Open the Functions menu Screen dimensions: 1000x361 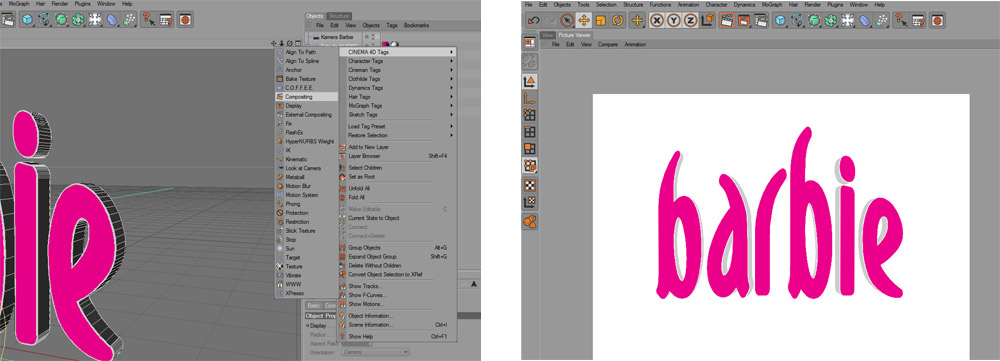point(660,4)
